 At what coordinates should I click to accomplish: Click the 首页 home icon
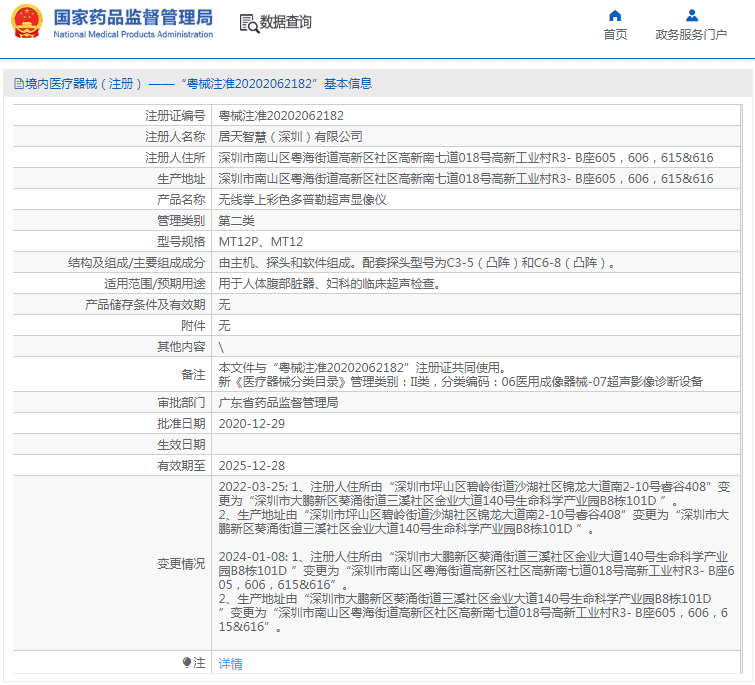[615, 16]
